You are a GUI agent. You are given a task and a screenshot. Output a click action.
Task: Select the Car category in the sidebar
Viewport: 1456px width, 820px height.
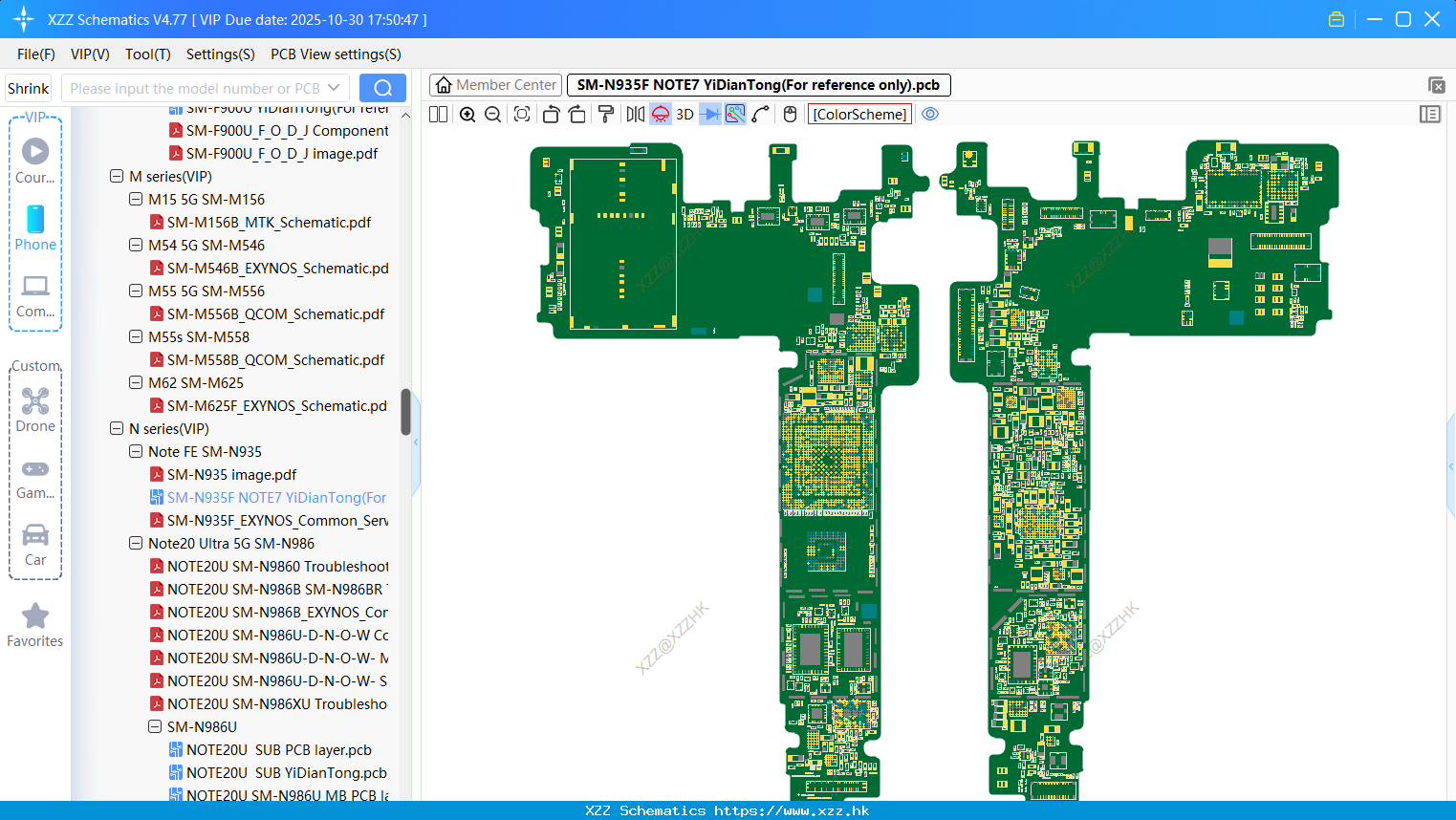click(x=35, y=545)
